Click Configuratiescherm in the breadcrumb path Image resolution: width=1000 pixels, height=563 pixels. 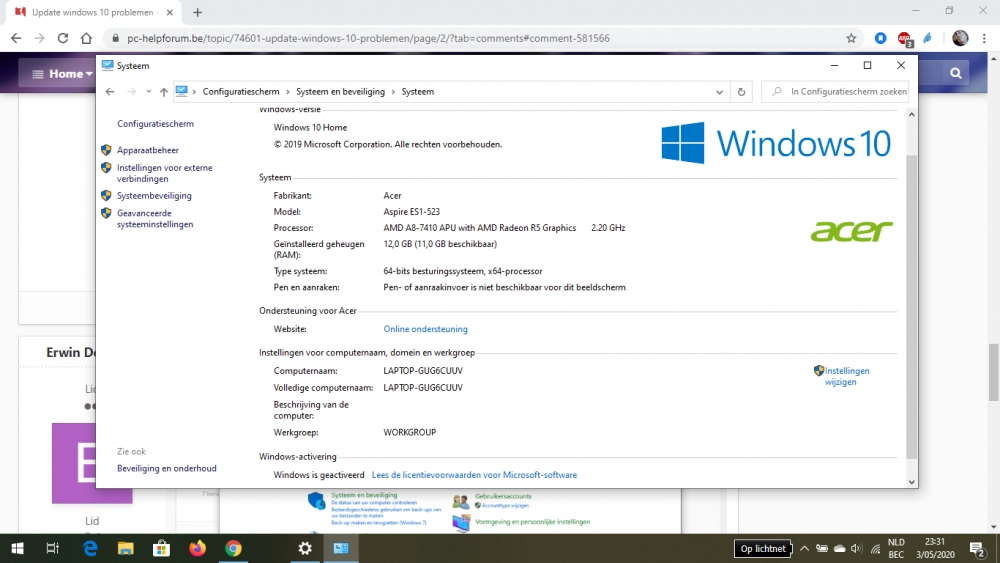tap(240, 92)
